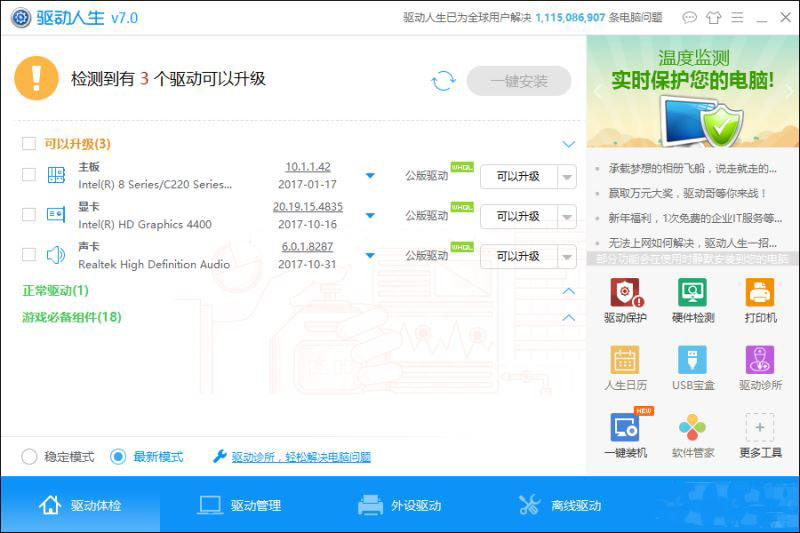Click 可以升级 button for 主板 driver
Screen dimensions: 800x533
pos(518,177)
